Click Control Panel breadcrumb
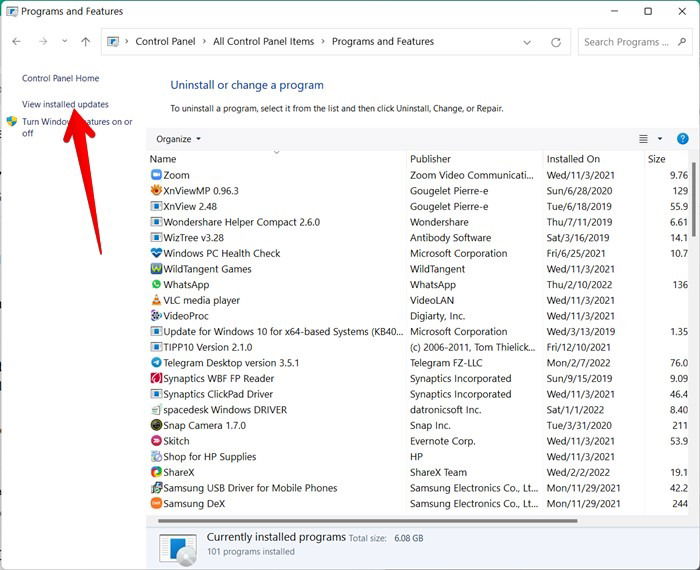The width and height of the screenshot is (700, 570). (165, 42)
